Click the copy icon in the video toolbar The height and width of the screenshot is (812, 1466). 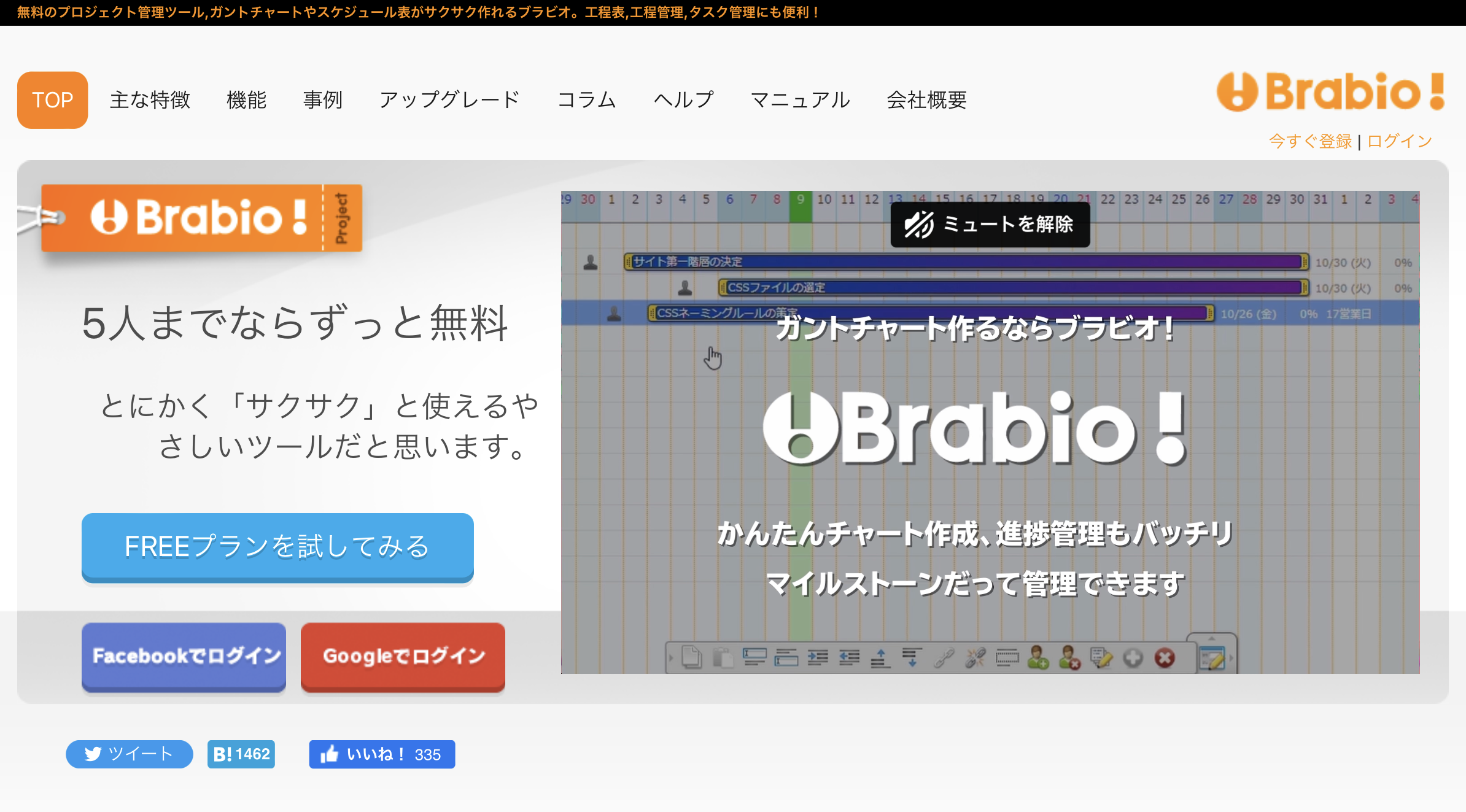[x=692, y=657]
